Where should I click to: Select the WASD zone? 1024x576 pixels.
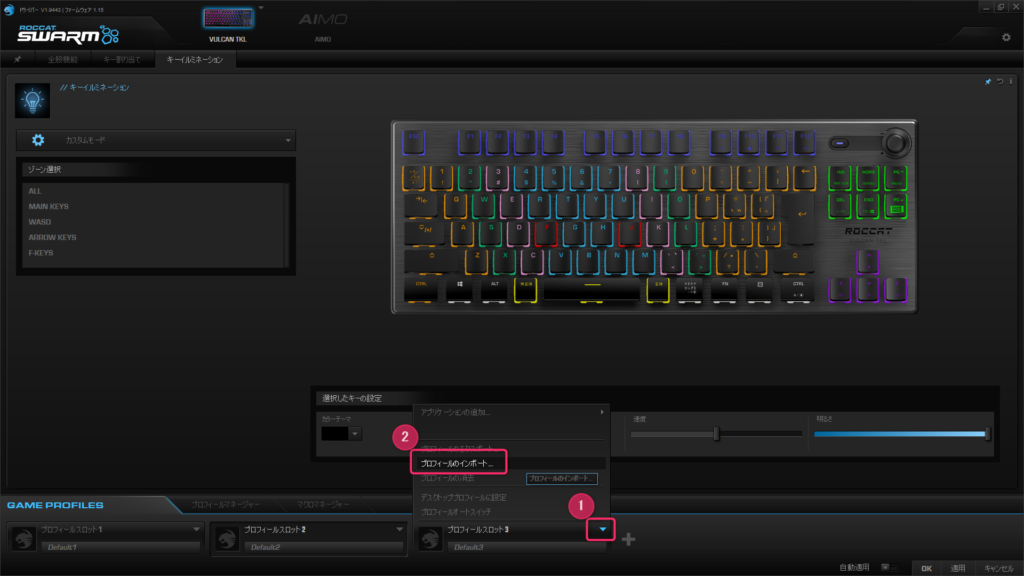pos(40,222)
